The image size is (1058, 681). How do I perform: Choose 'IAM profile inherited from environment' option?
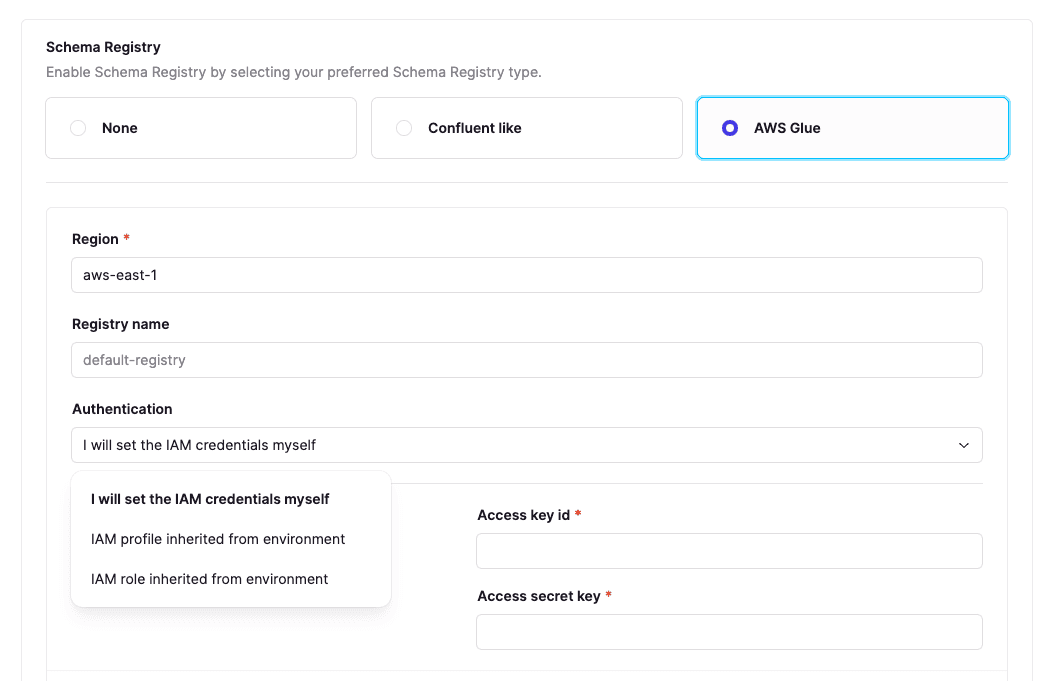click(x=218, y=539)
